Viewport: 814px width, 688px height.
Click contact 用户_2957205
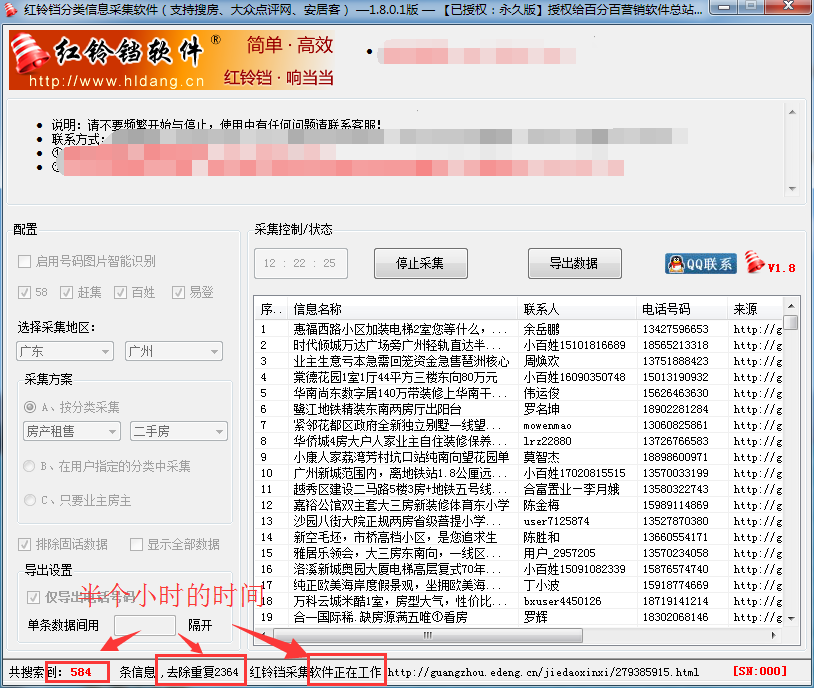(x=560, y=554)
